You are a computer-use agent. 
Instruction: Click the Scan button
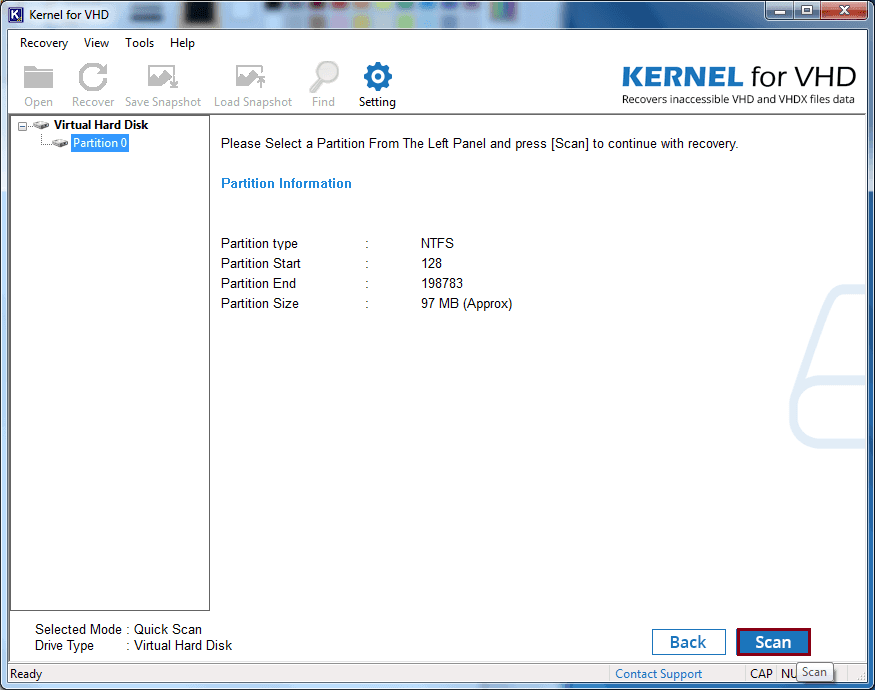773,642
